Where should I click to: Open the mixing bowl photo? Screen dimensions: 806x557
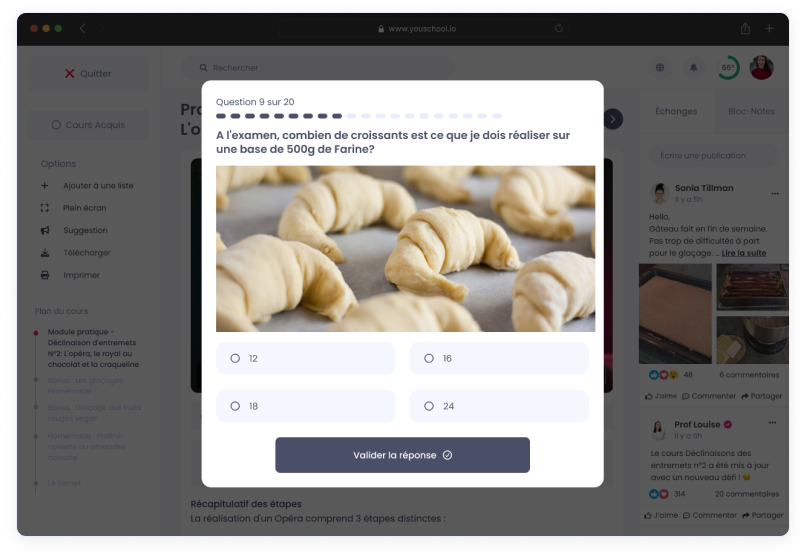tap(753, 340)
